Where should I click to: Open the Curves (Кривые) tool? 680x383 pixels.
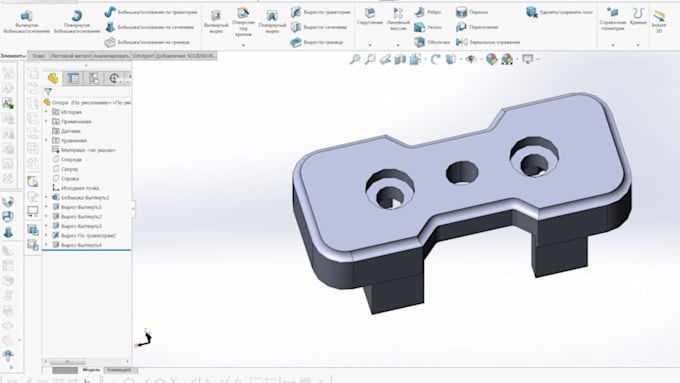point(638,16)
